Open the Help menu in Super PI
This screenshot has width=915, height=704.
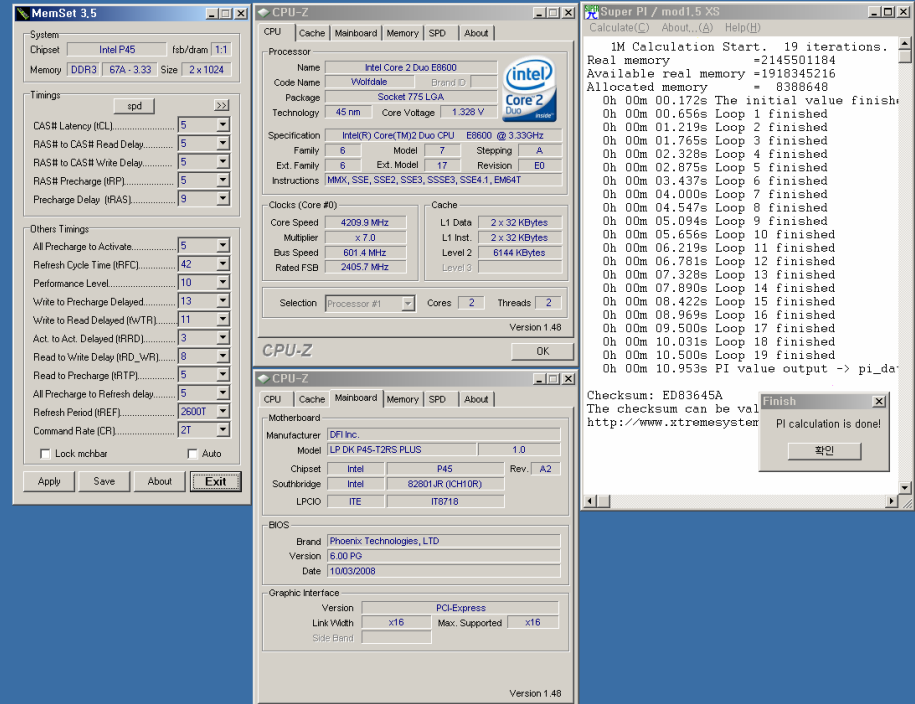point(742,27)
